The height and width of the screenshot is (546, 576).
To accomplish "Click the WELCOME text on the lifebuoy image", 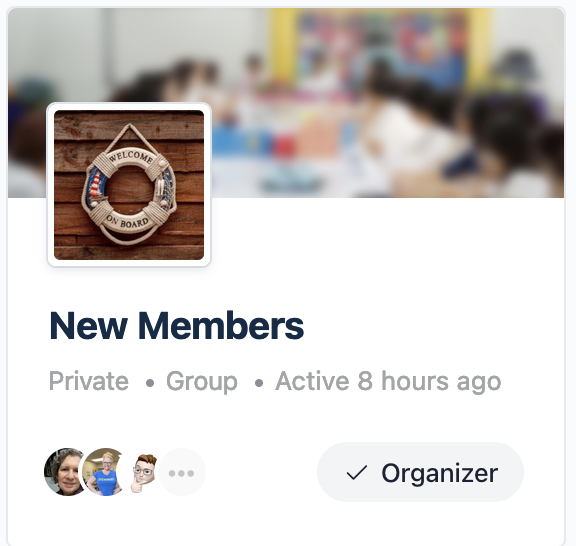I will 131,157.
